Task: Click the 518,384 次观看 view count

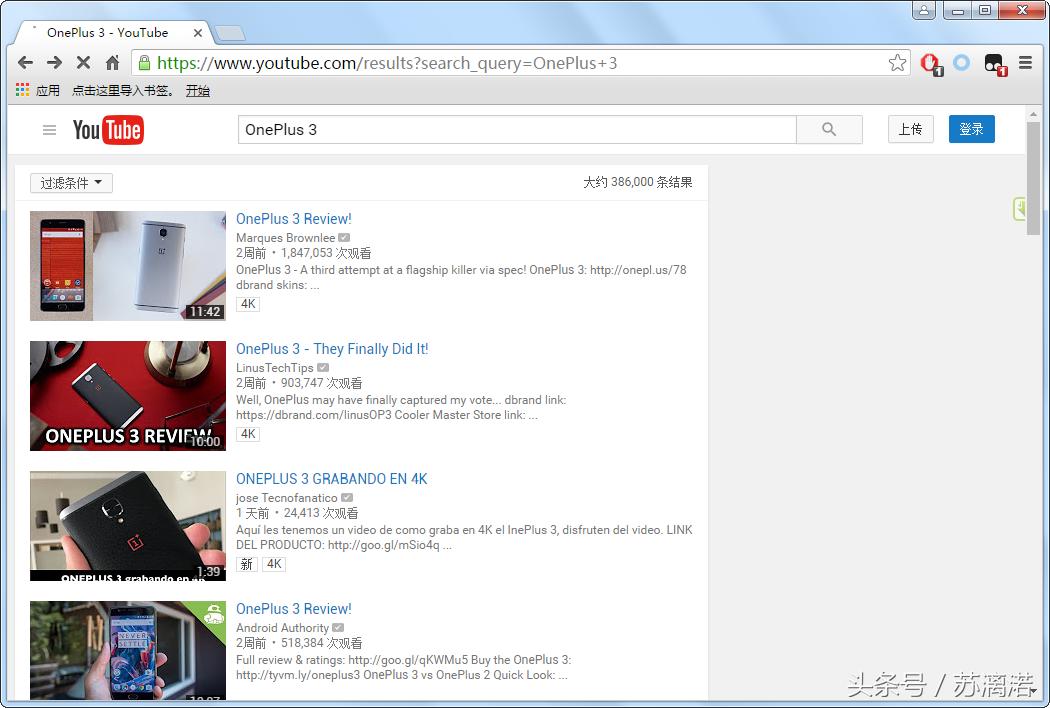Action: click(321, 643)
